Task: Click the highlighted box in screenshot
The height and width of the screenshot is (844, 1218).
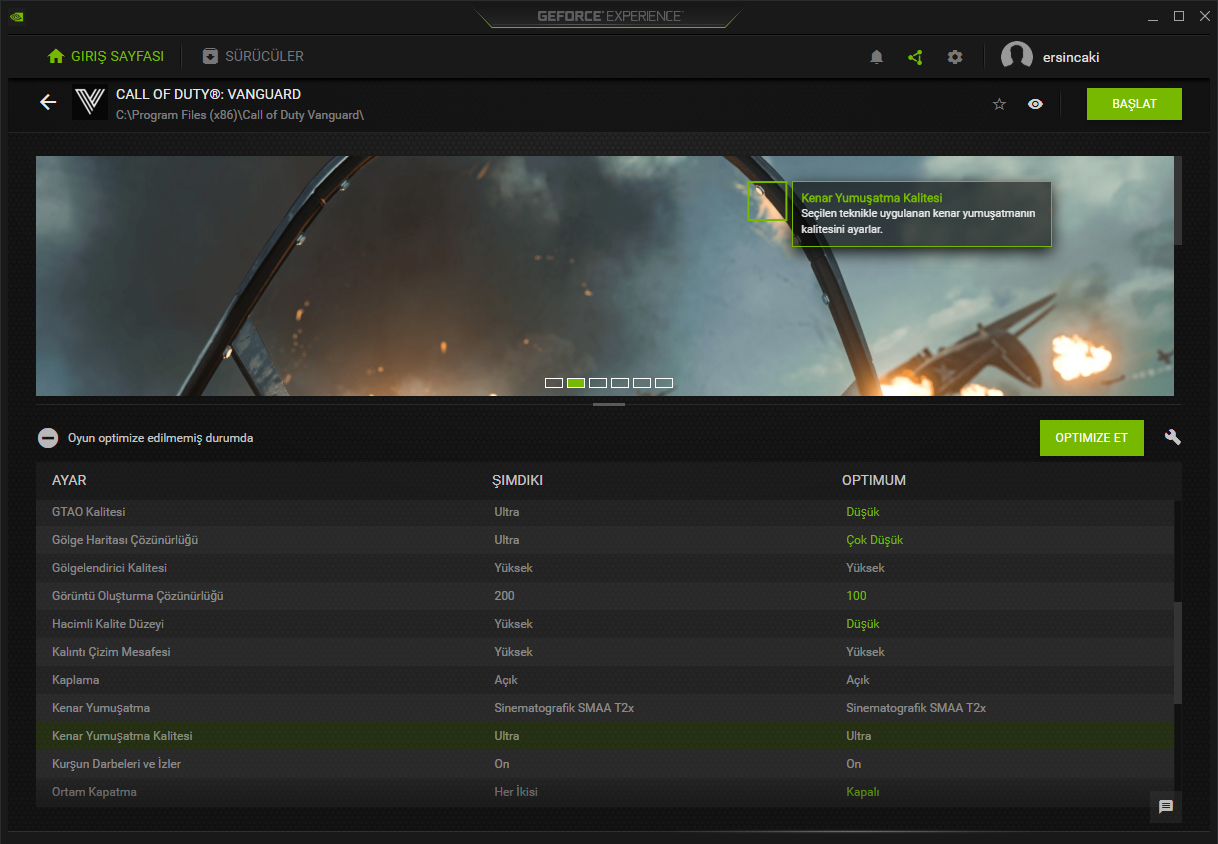Action: (x=767, y=201)
